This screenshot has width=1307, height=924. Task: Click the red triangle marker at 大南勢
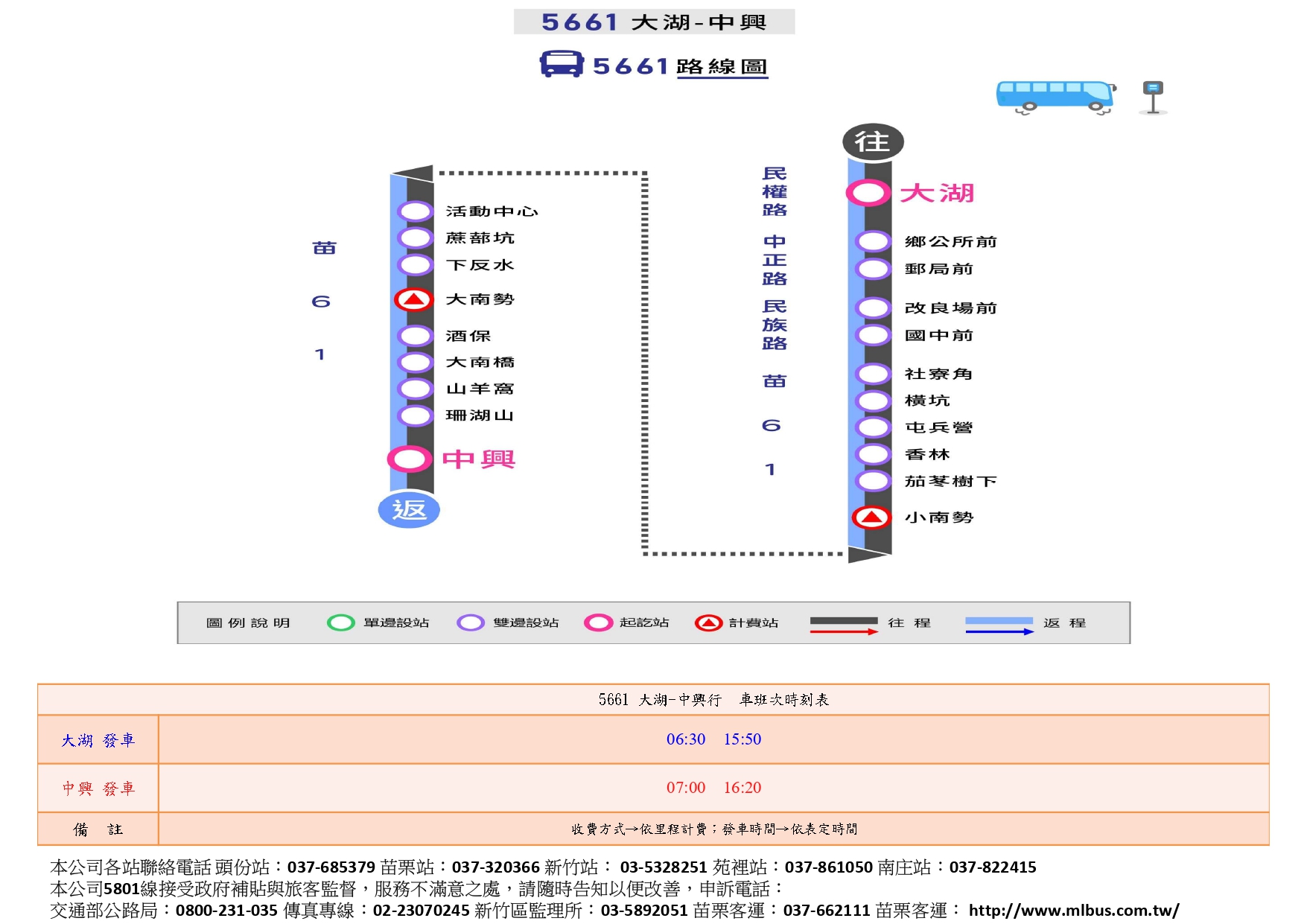pyautogui.click(x=414, y=299)
